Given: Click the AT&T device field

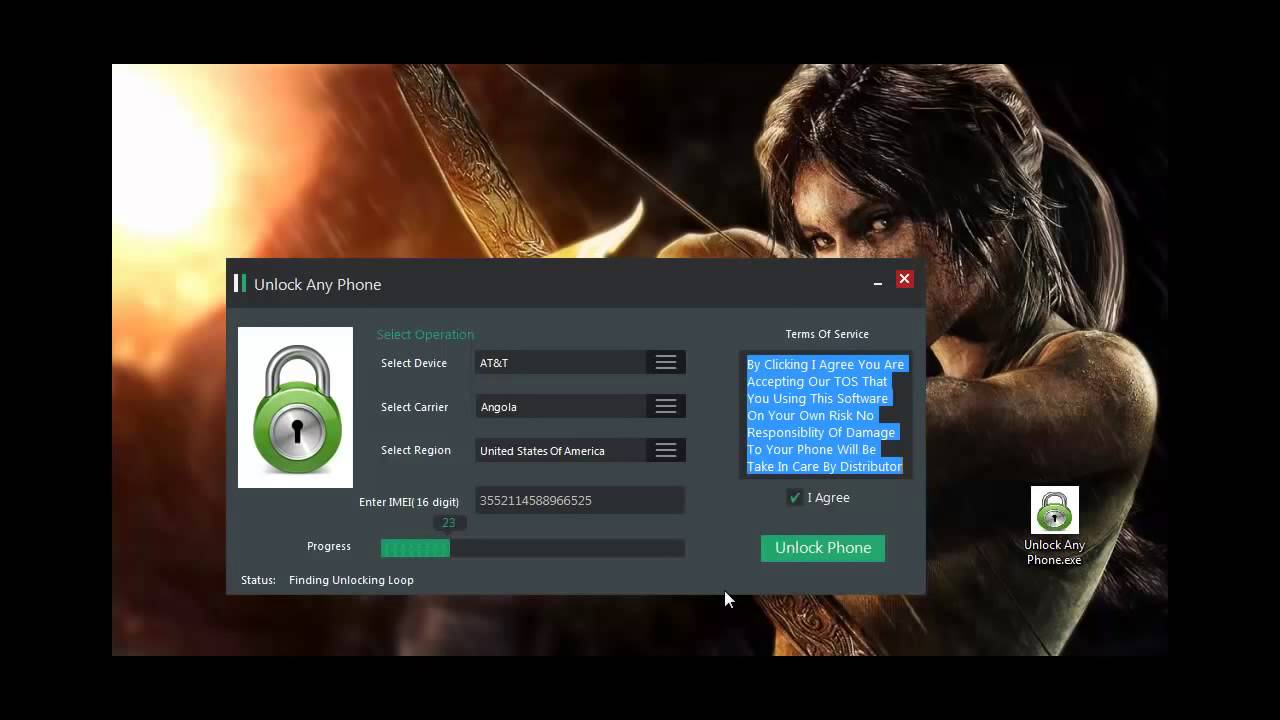Looking at the screenshot, I should (561, 362).
